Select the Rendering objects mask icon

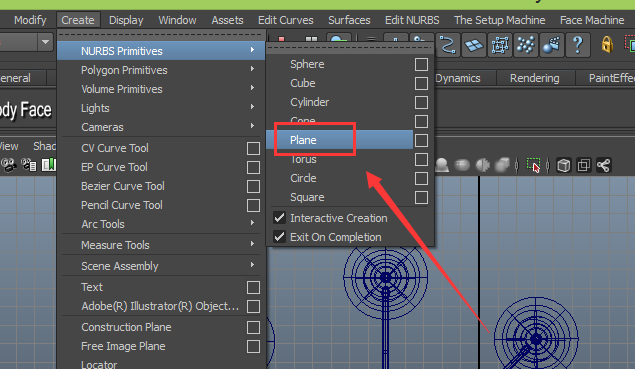point(552,45)
